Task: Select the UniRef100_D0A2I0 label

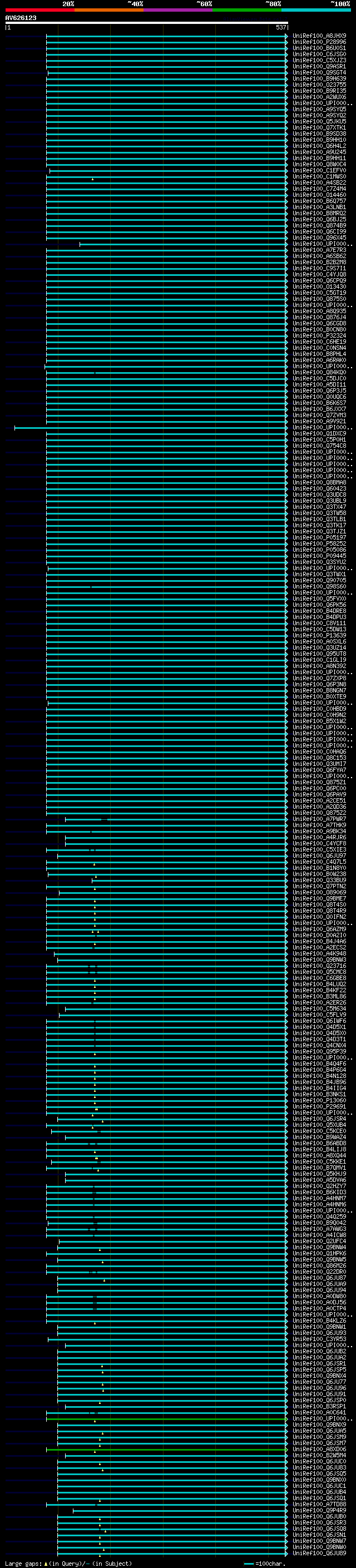Action: pyautogui.click(x=319, y=936)
